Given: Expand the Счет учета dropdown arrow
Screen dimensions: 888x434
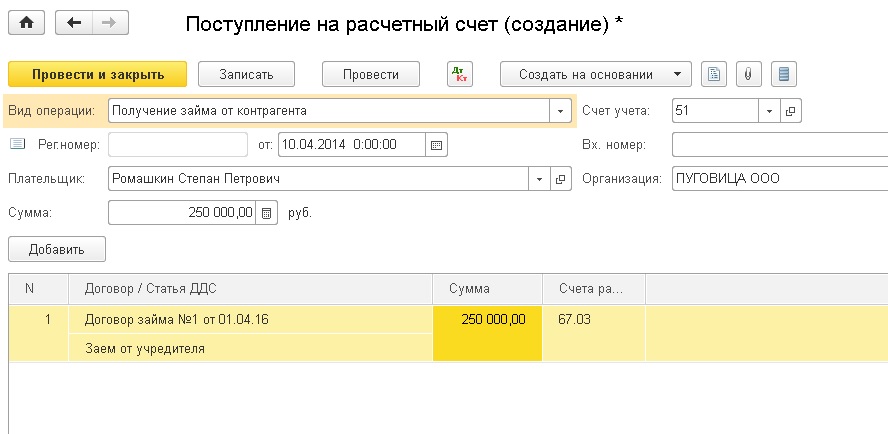Looking at the screenshot, I should (x=770, y=111).
